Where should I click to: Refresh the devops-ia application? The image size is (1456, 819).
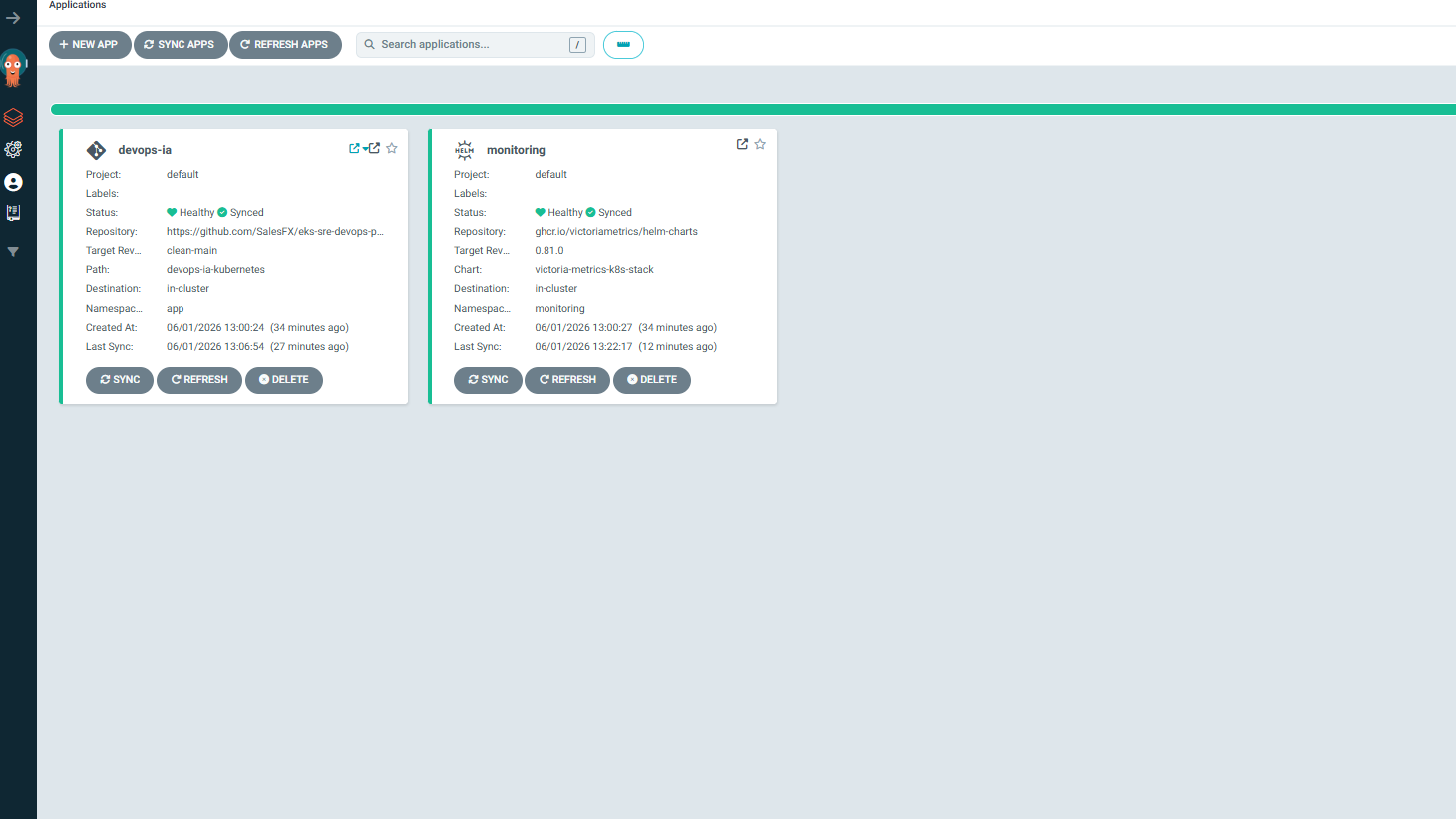(x=199, y=380)
